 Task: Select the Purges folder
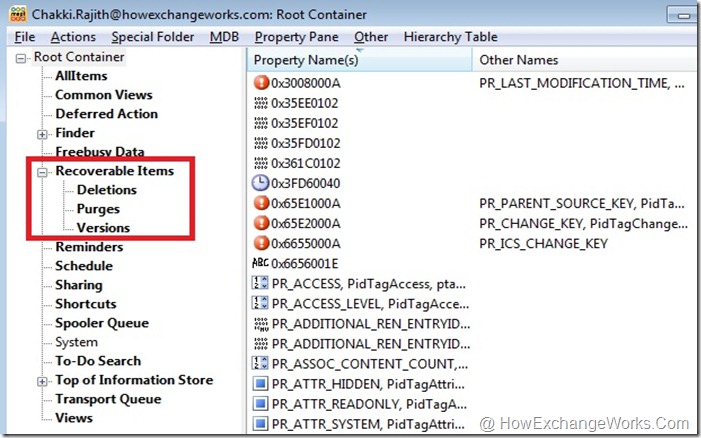coord(98,209)
